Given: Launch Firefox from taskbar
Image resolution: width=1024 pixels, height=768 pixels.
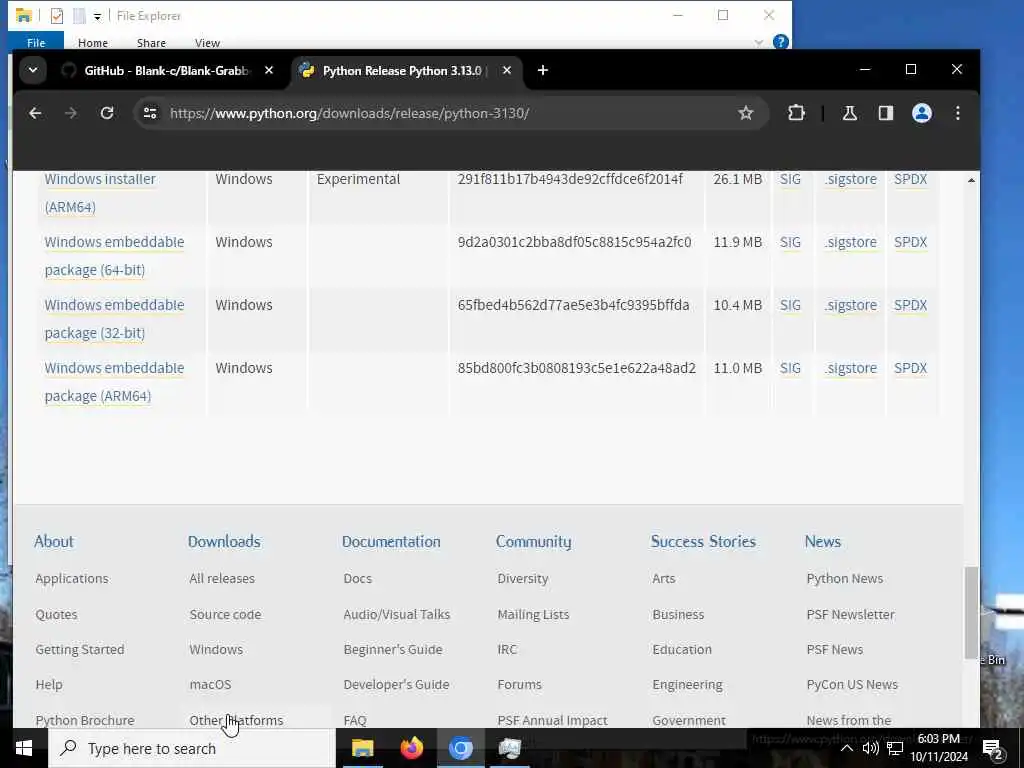Looking at the screenshot, I should [411, 748].
